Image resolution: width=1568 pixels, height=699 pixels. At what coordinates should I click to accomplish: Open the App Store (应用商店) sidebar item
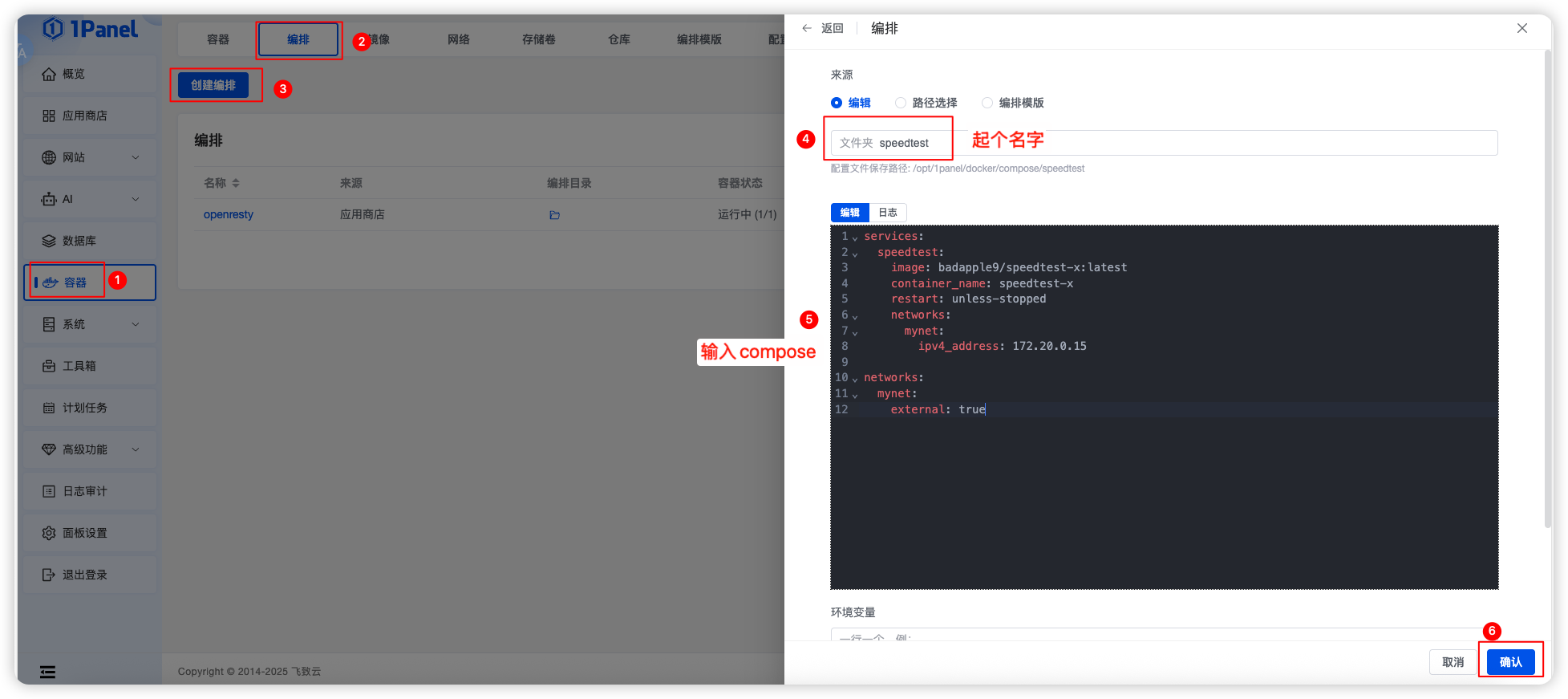coord(85,116)
